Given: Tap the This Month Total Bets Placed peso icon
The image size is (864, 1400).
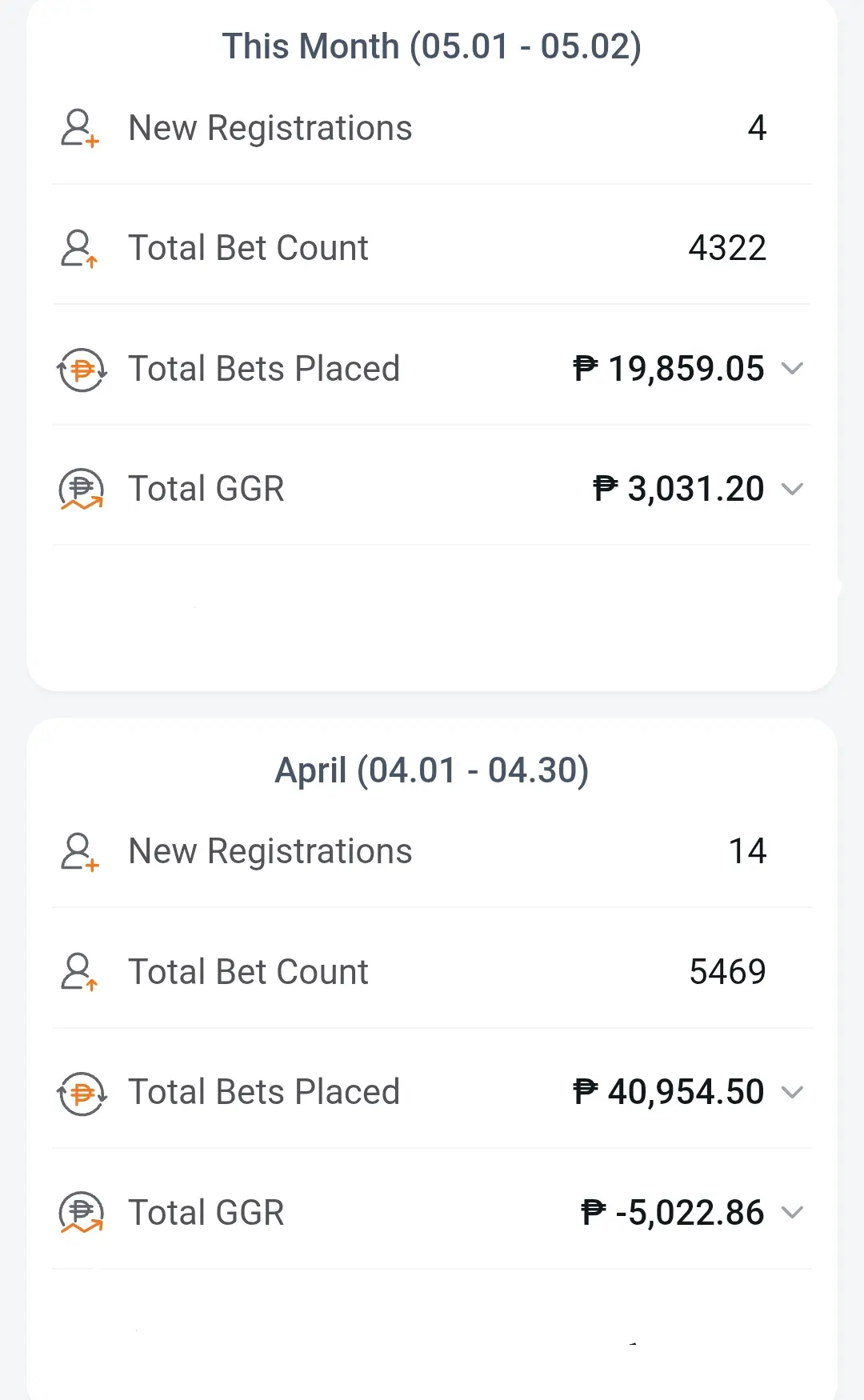Looking at the screenshot, I should coord(82,370).
